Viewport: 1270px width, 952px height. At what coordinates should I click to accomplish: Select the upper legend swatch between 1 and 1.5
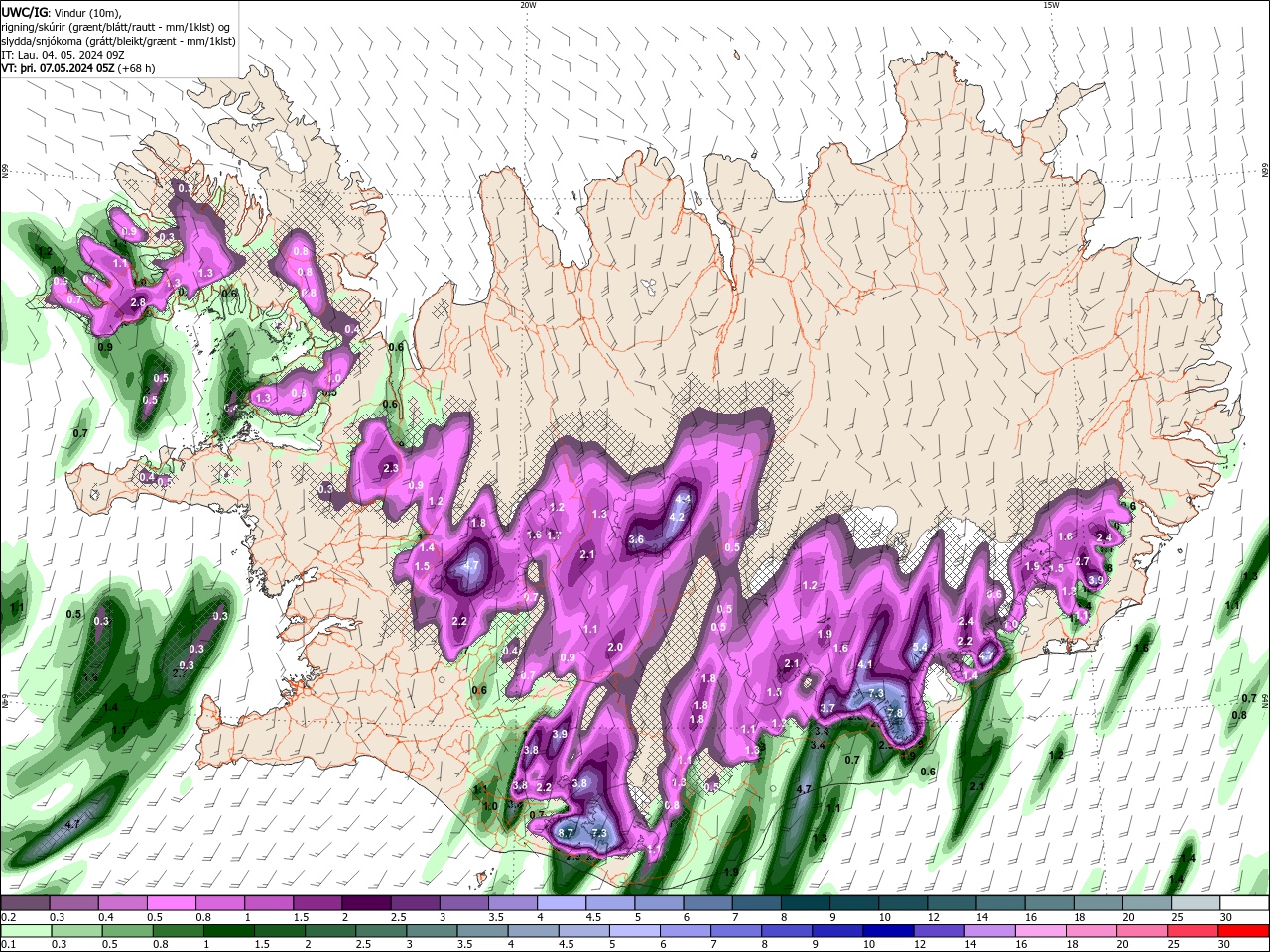[269, 903]
